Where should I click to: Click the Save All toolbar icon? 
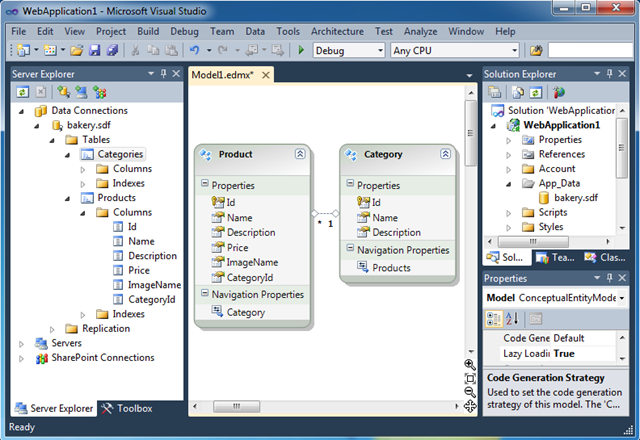tap(112, 50)
